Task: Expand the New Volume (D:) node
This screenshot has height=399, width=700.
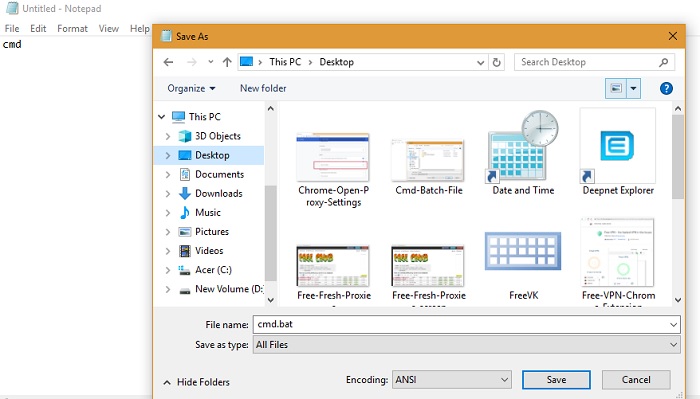Action: 168,290
